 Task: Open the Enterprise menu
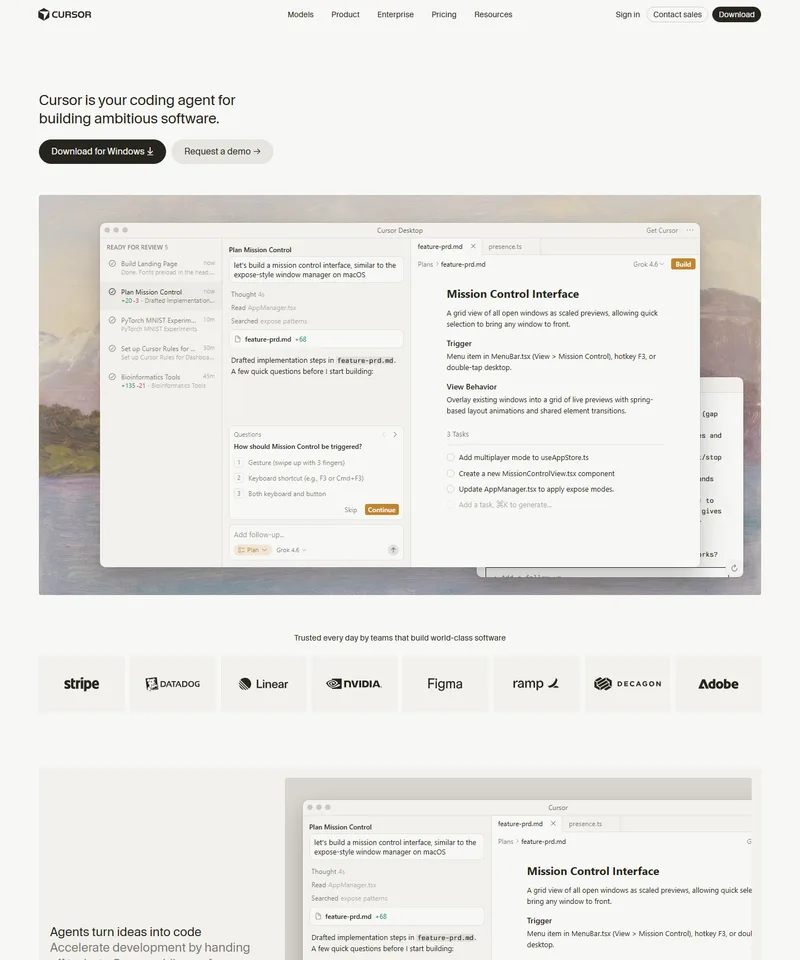click(395, 14)
